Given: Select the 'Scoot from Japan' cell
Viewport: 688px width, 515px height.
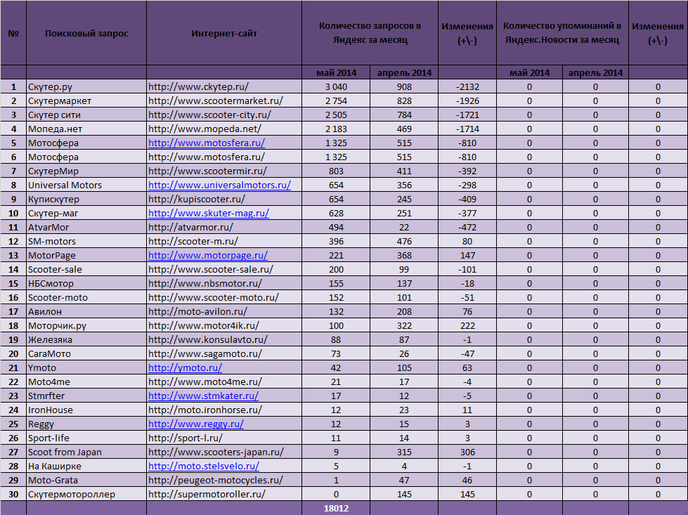Looking at the screenshot, I should (x=86, y=452).
